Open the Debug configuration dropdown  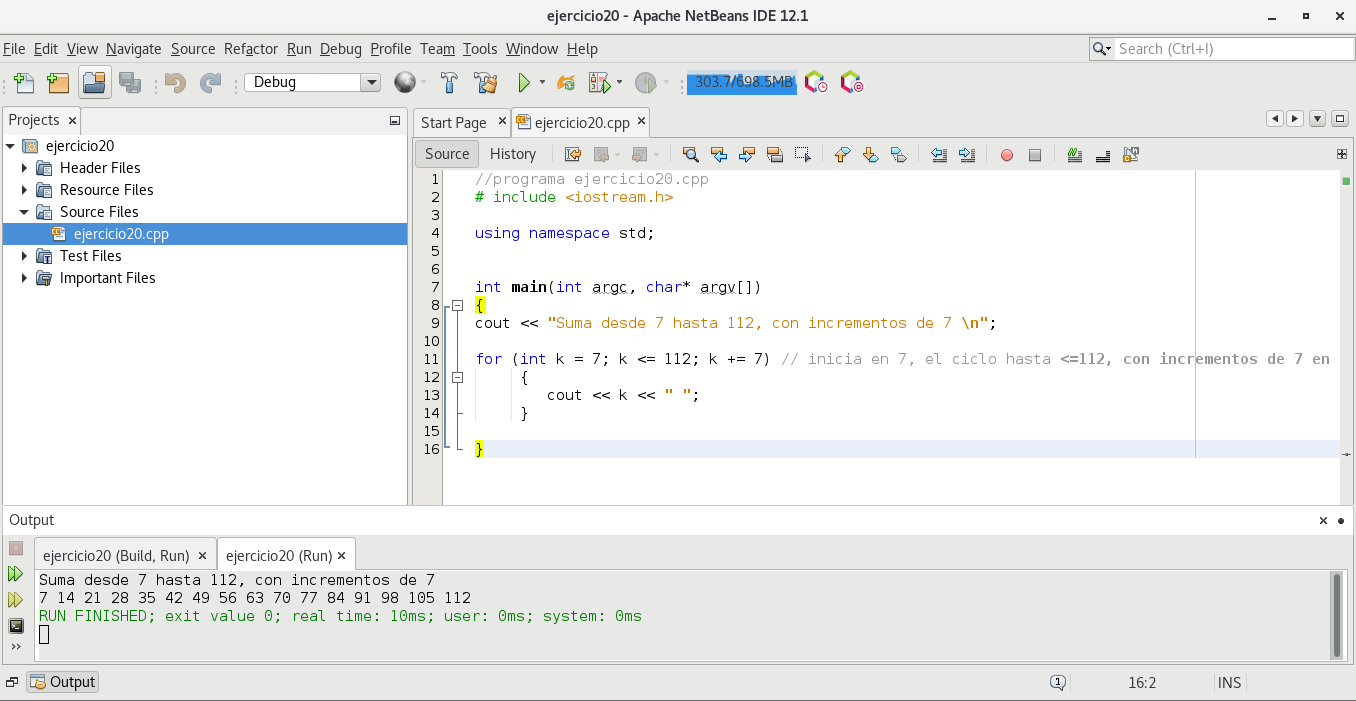coord(371,83)
